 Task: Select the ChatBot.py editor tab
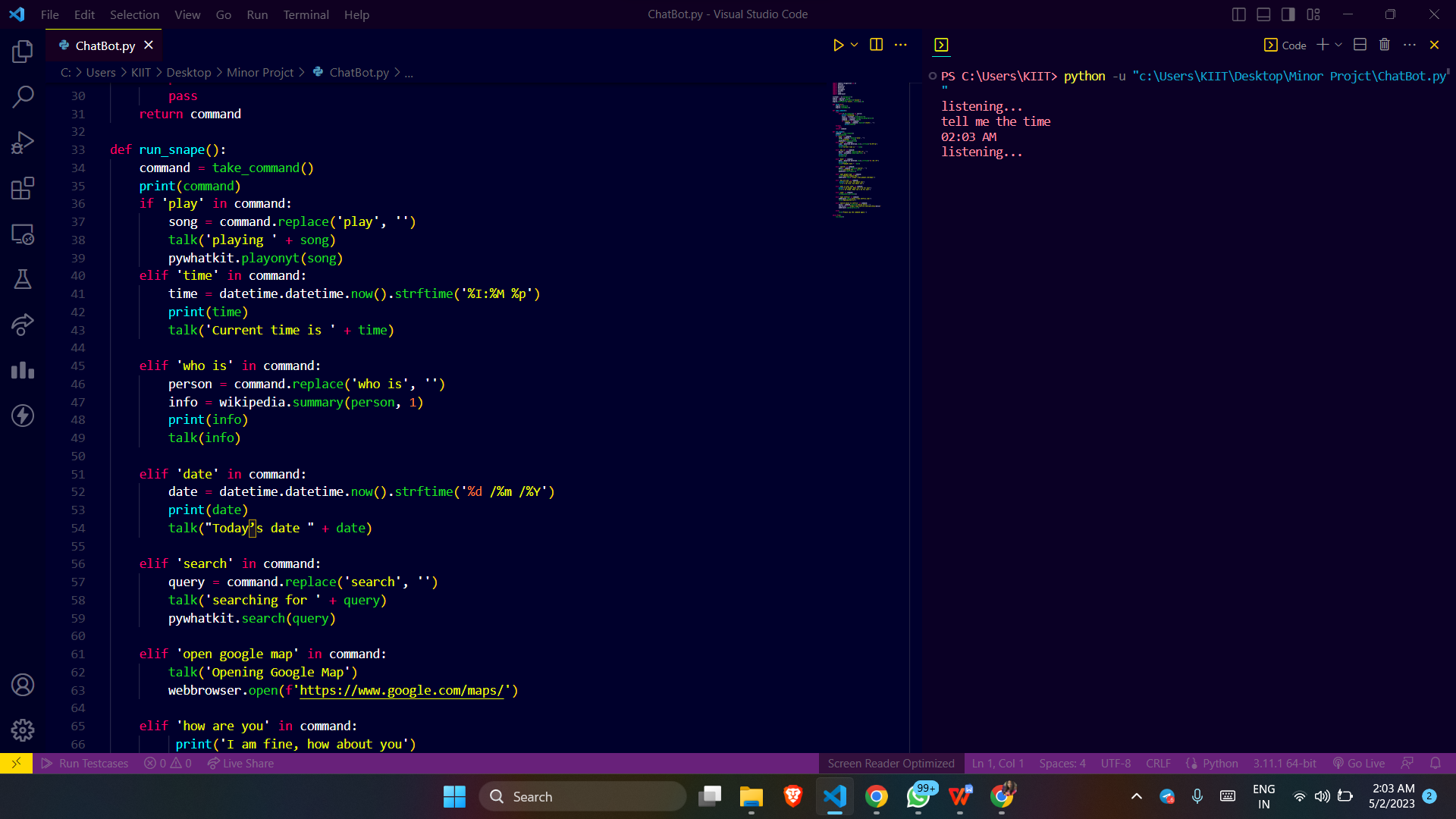pyautogui.click(x=105, y=45)
